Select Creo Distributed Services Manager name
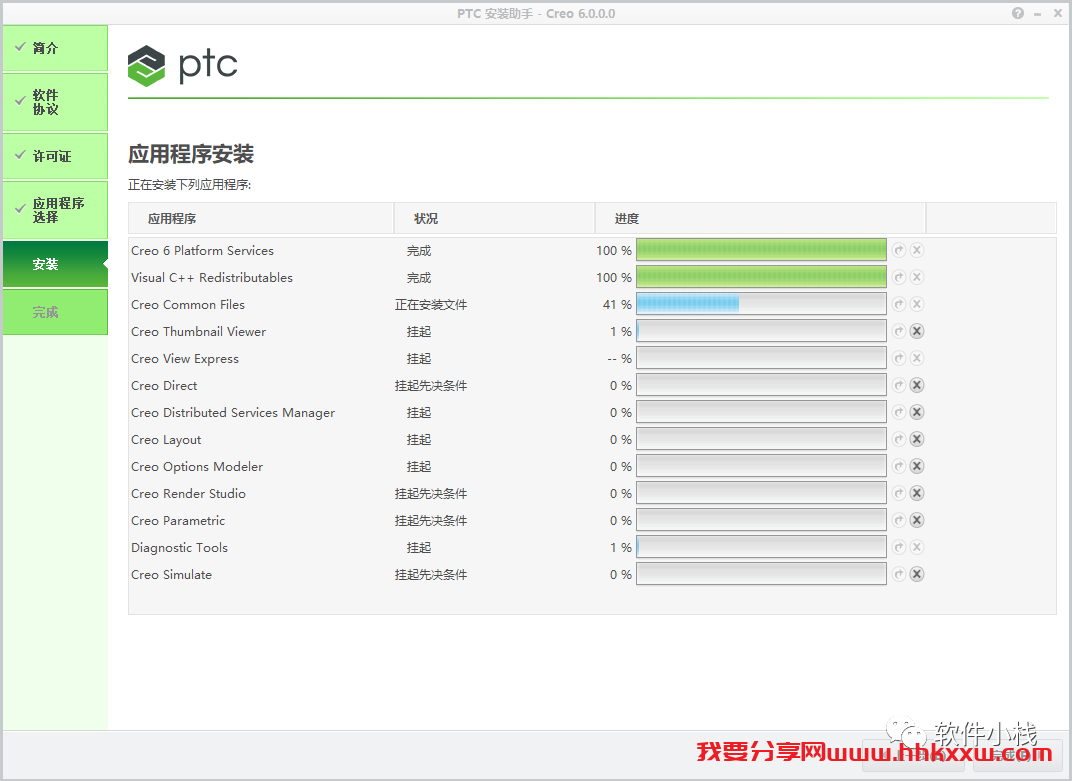Screen dimensions: 1072x781 (233, 413)
